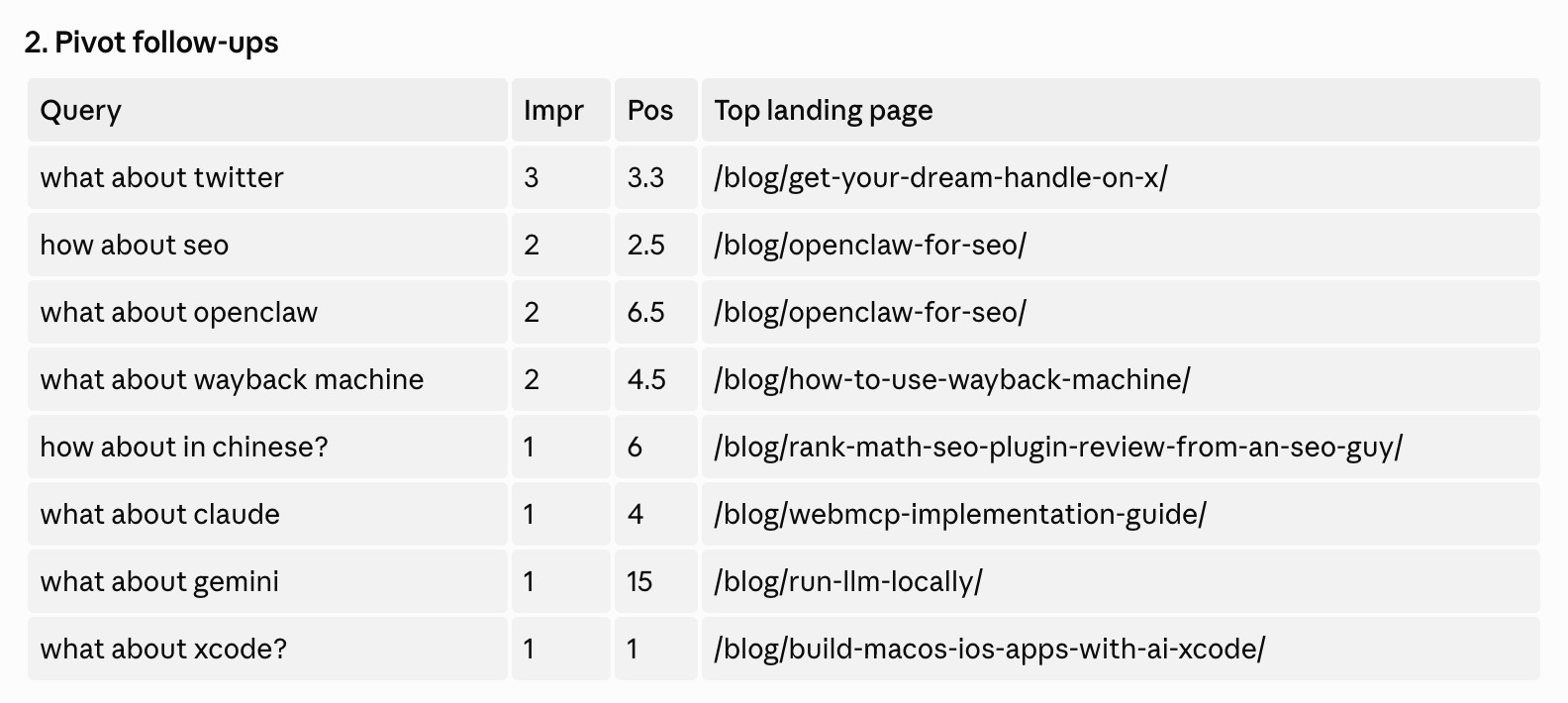Click the '2. Pivot follow-ups' heading

point(151,43)
